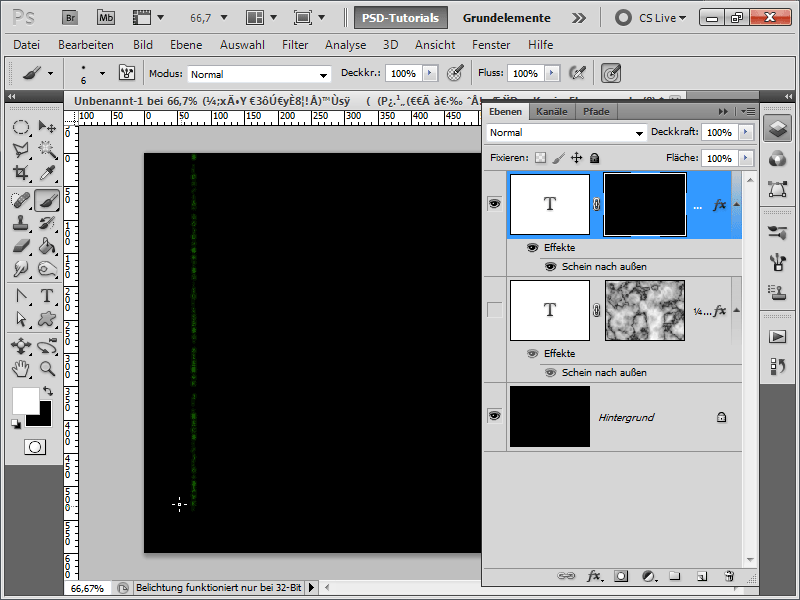Select the Hand tool
Image resolution: width=800 pixels, height=600 pixels.
point(21,369)
